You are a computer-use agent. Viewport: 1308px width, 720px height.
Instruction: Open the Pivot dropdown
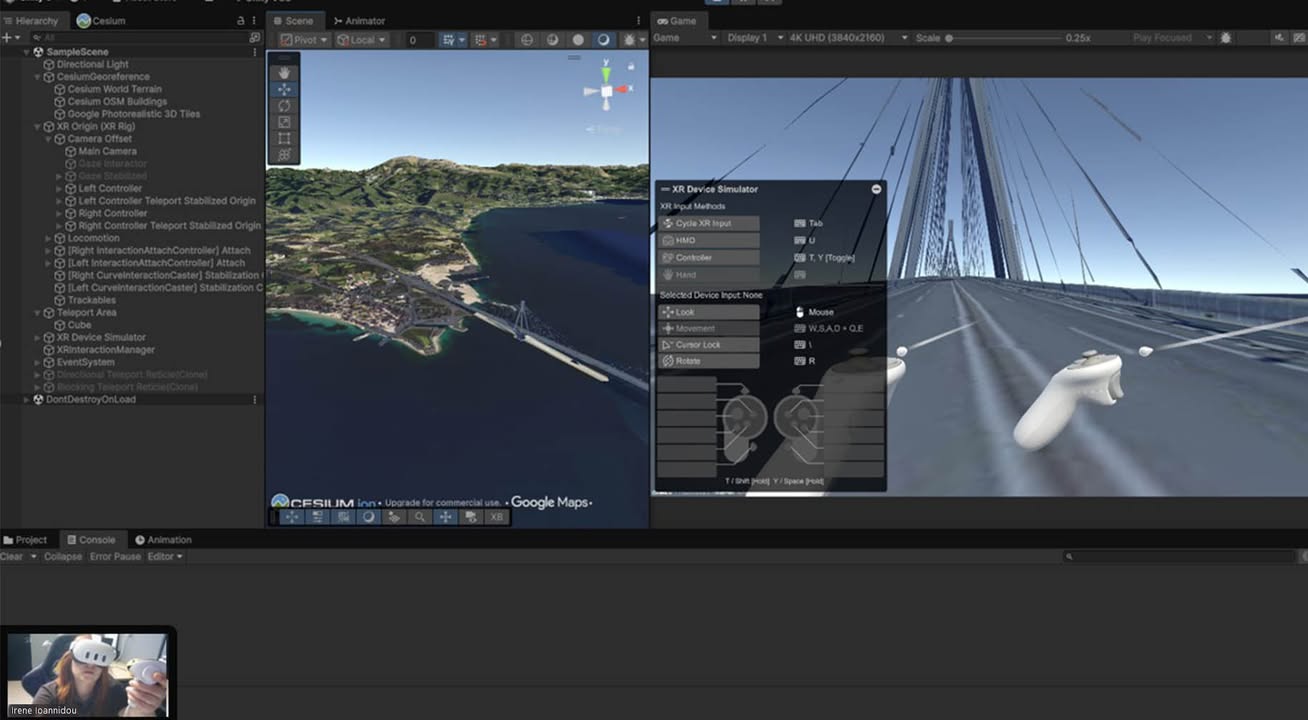point(303,40)
